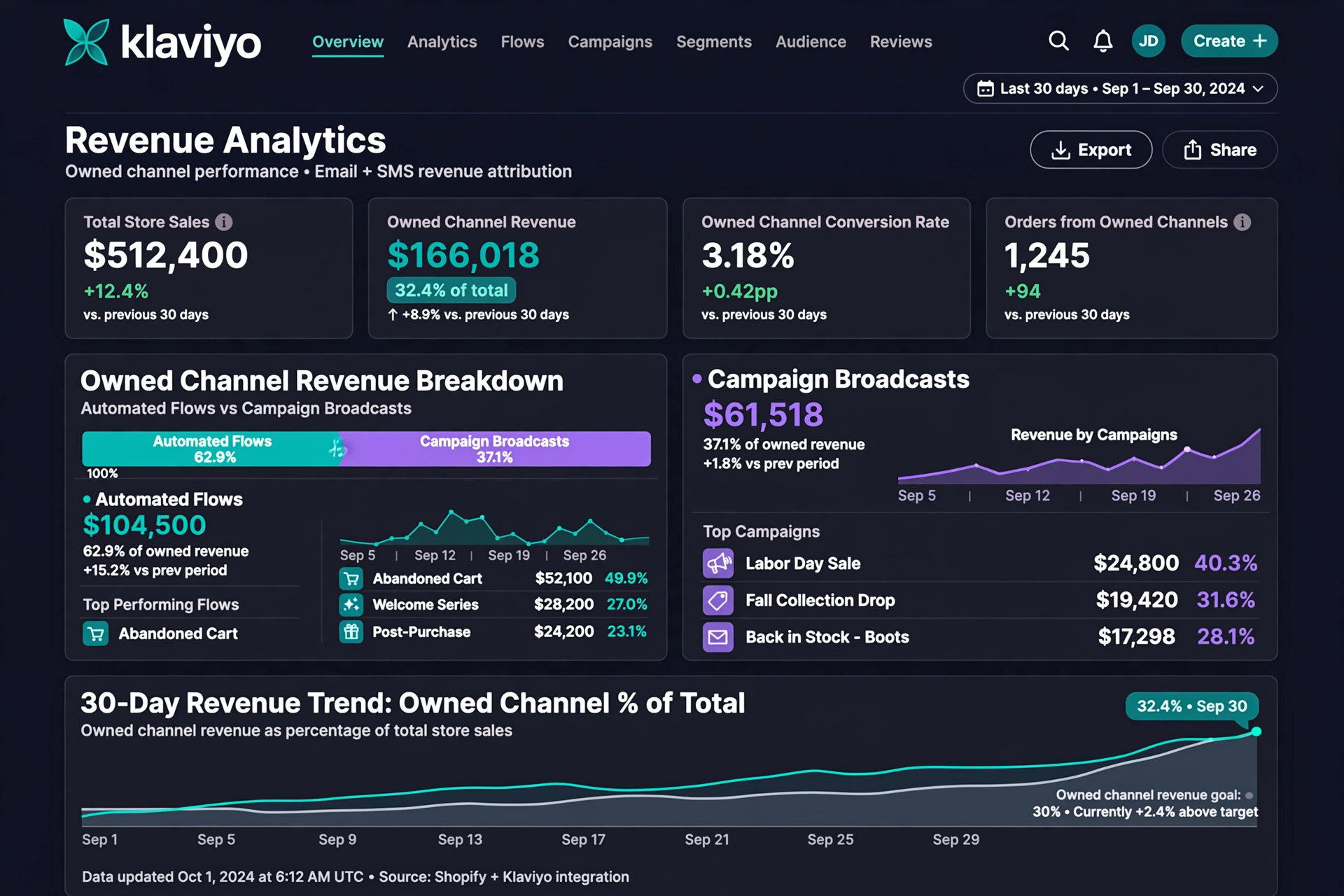Navigate to the Segments tab
The height and width of the screenshot is (896, 1344).
(714, 42)
